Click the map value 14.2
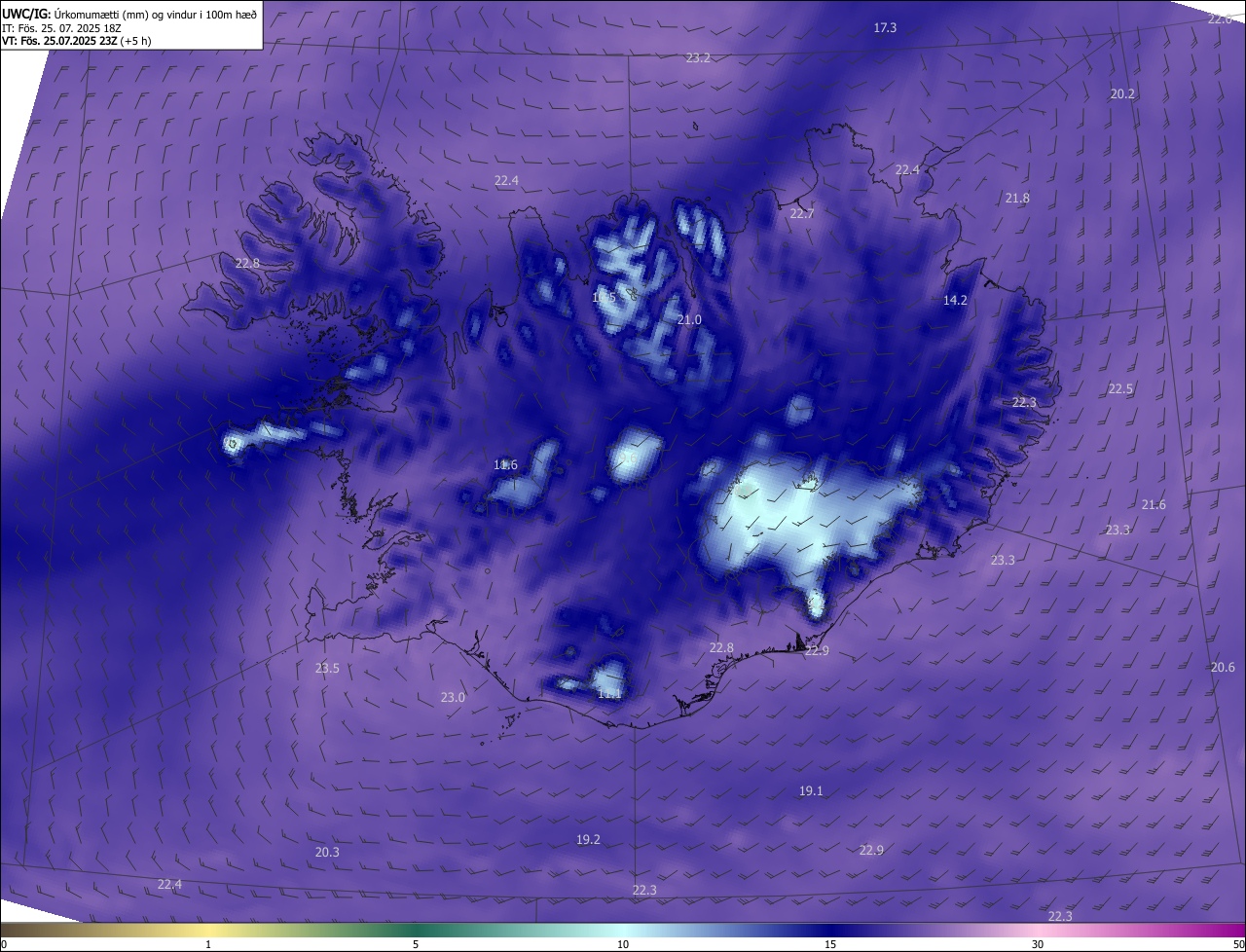This screenshot has width=1246, height=952. point(956,301)
